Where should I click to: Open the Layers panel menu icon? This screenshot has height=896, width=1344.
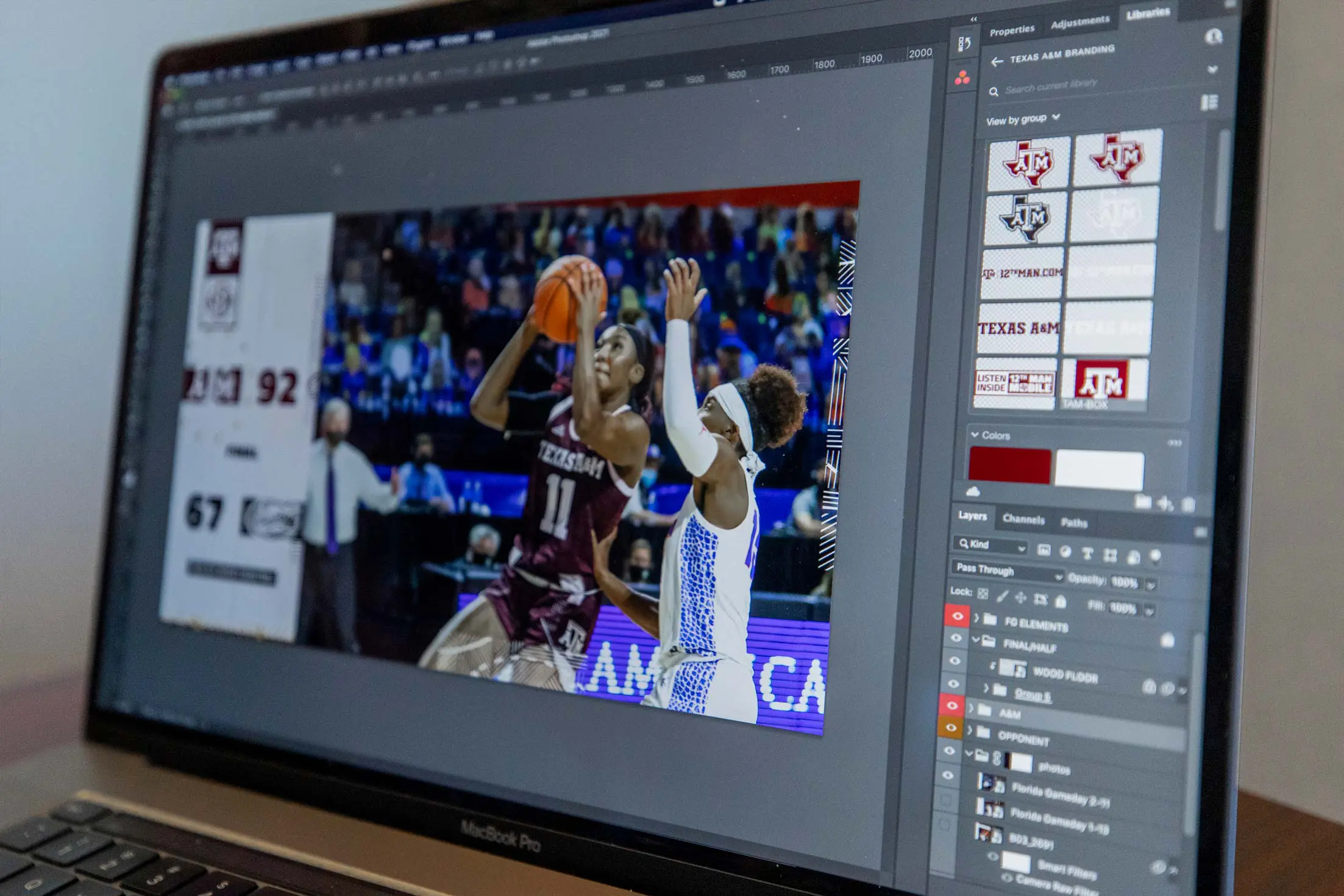(x=1200, y=533)
